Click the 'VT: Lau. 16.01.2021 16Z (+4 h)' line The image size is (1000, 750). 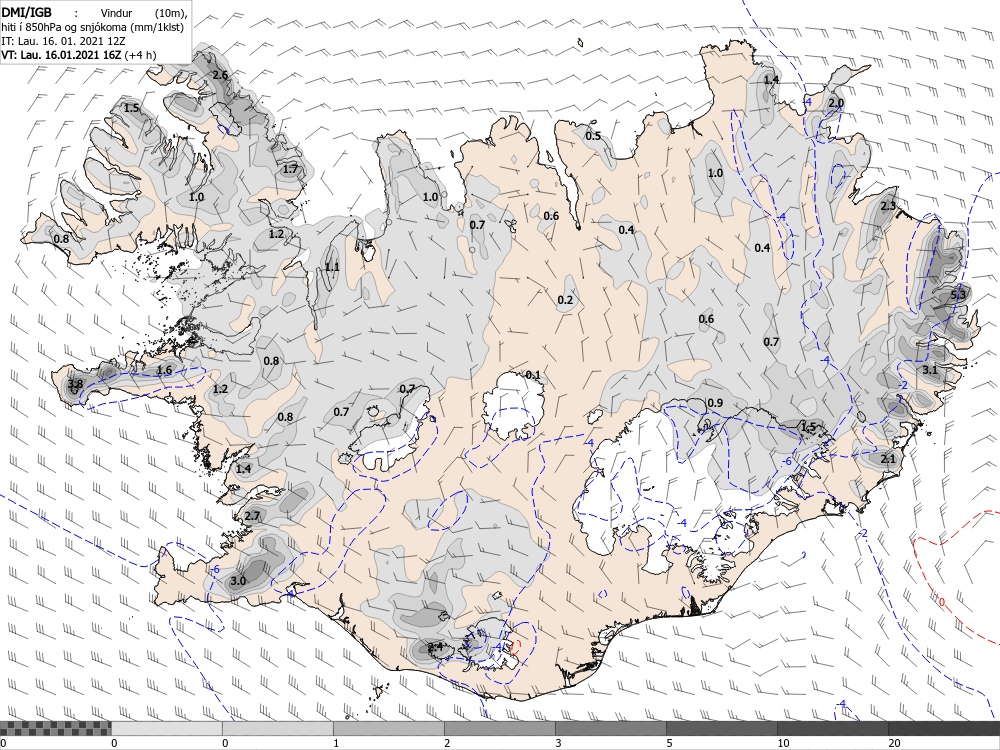[78, 55]
